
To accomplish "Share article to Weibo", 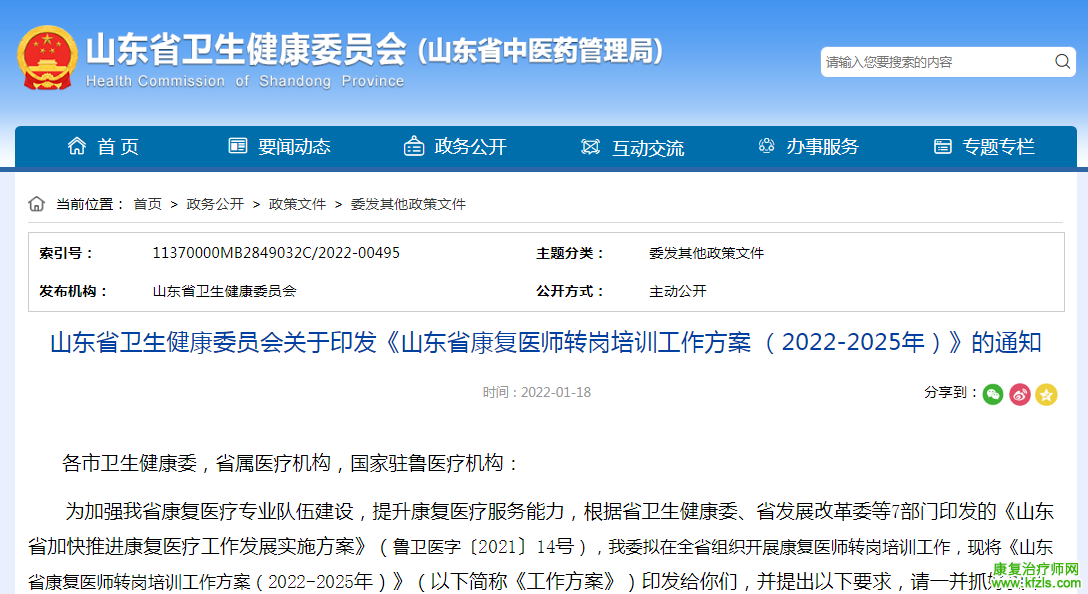I will point(1019,394).
